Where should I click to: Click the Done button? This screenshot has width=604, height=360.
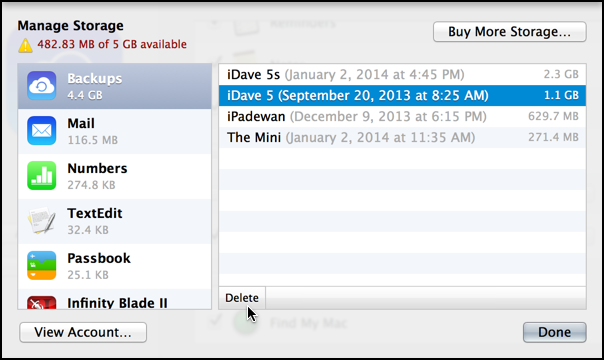tap(554, 332)
